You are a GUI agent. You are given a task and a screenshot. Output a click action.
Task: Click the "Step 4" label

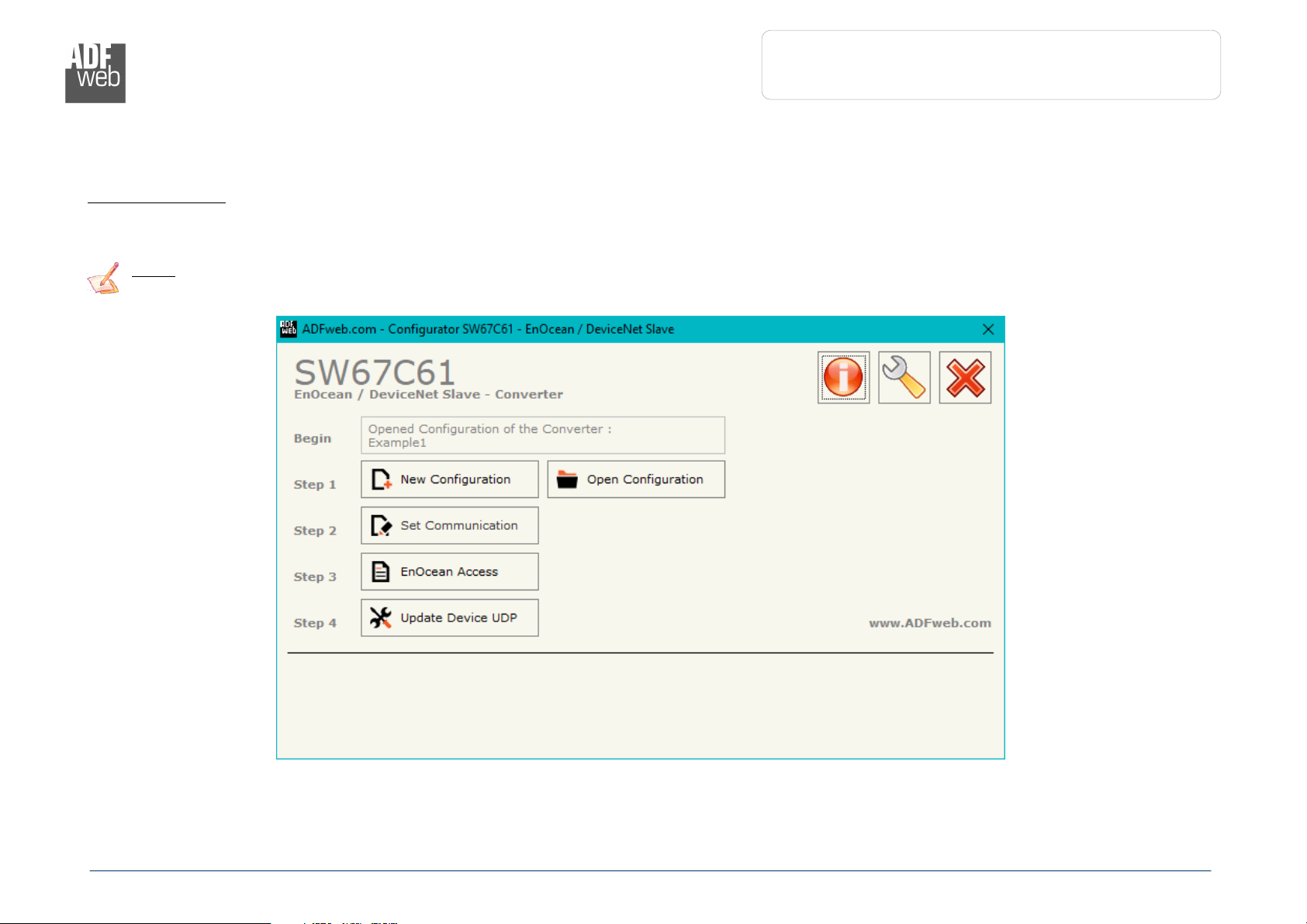(x=315, y=623)
